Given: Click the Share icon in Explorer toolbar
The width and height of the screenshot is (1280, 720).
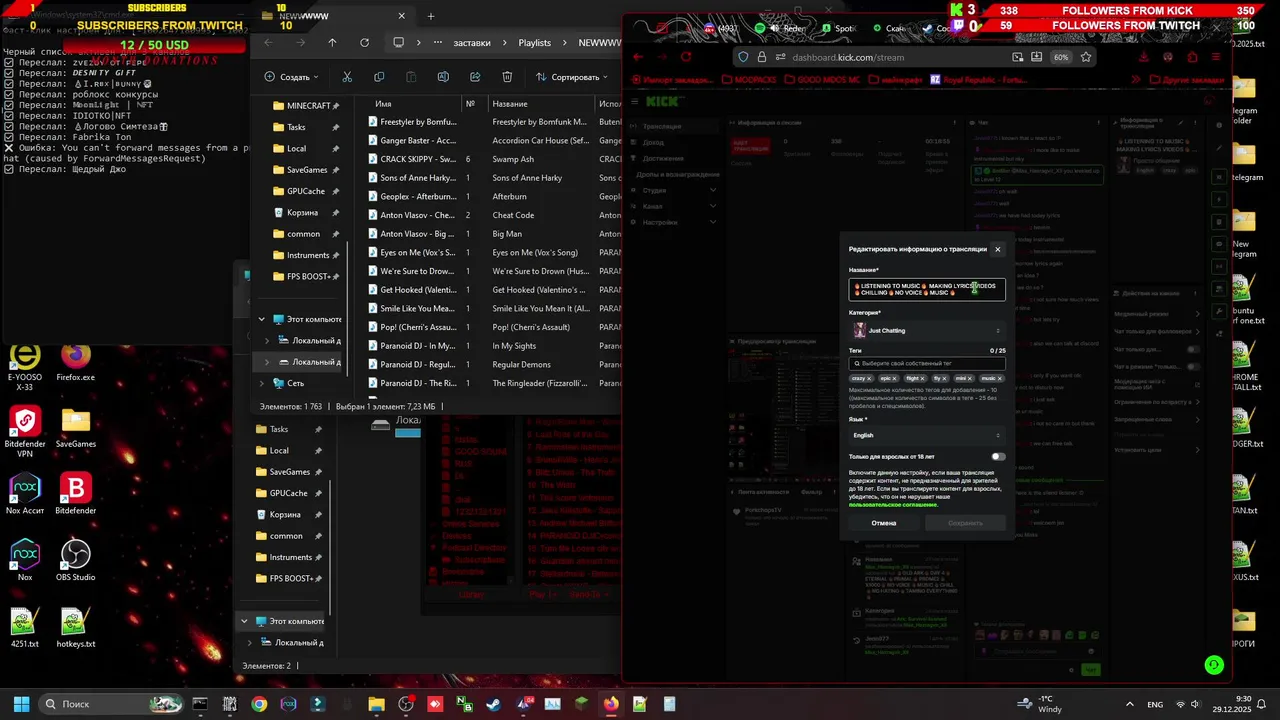Looking at the screenshot, I should point(475,77).
